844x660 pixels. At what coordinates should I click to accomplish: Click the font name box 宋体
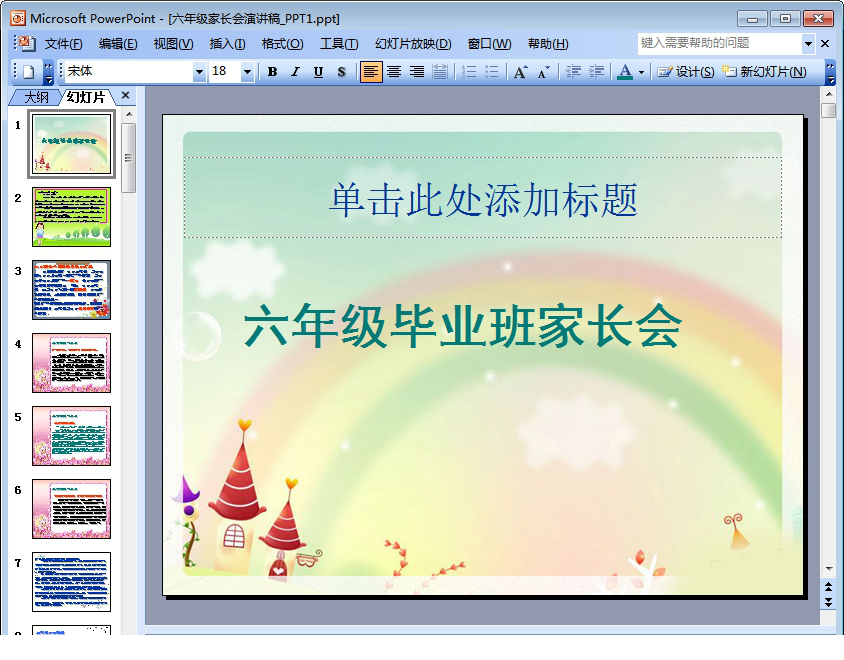point(129,72)
